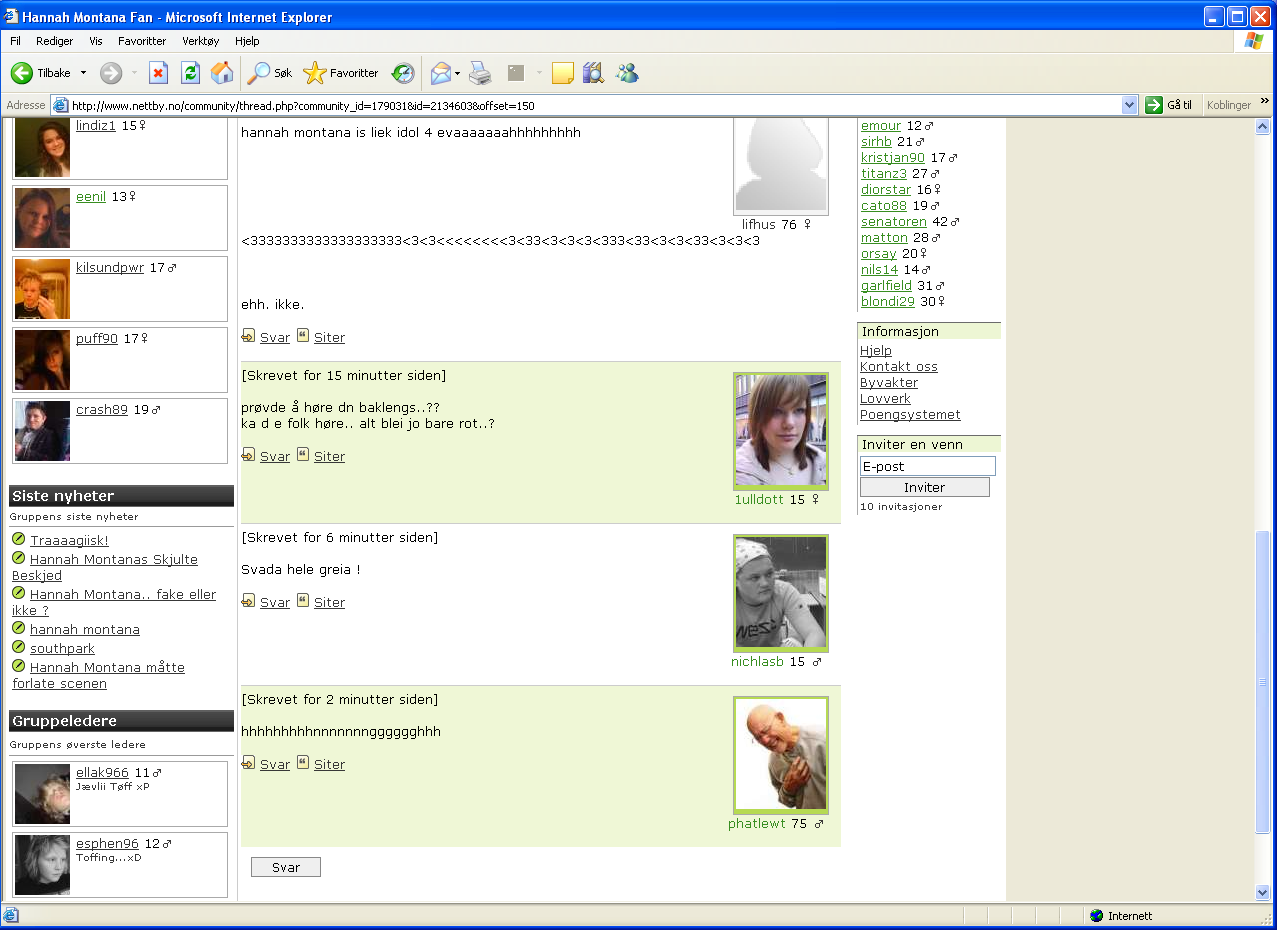Refresh the page with the green arrows icon

coord(190,73)
